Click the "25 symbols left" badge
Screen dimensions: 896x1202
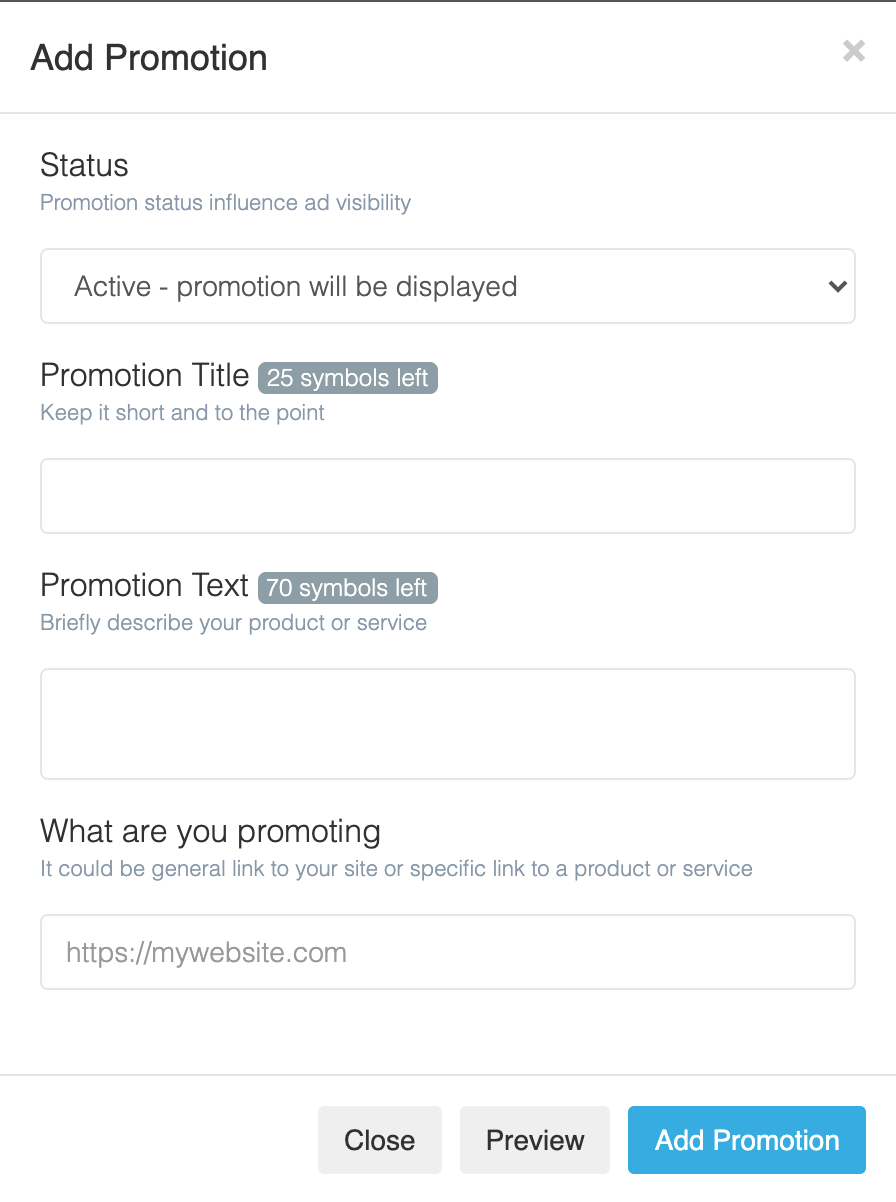348,378
